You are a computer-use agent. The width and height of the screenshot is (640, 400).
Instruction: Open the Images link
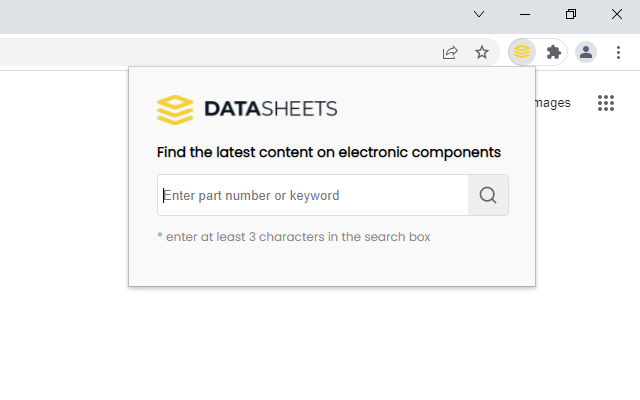(553, 103)
